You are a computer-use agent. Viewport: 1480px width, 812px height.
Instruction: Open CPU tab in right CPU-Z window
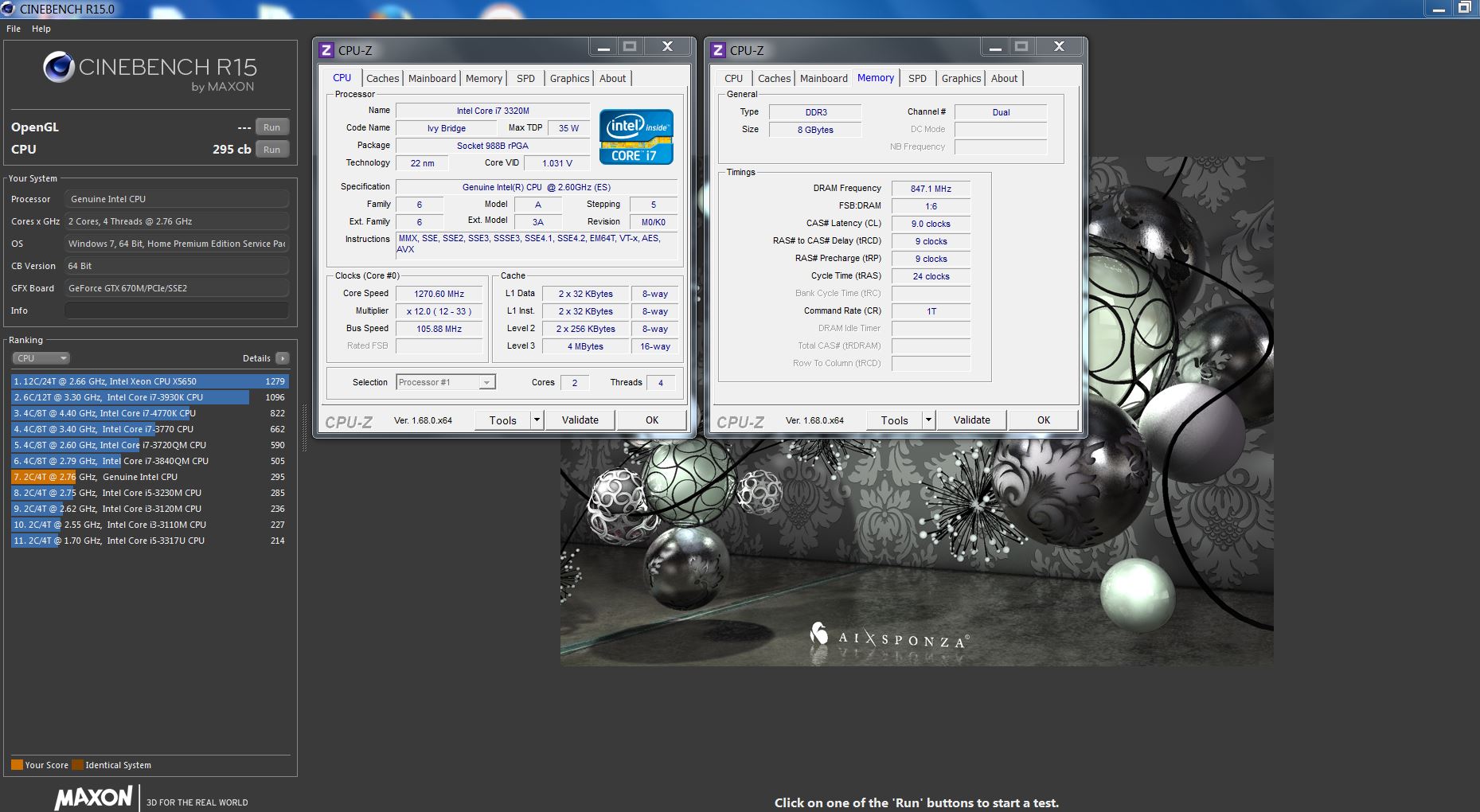(733, 79)
